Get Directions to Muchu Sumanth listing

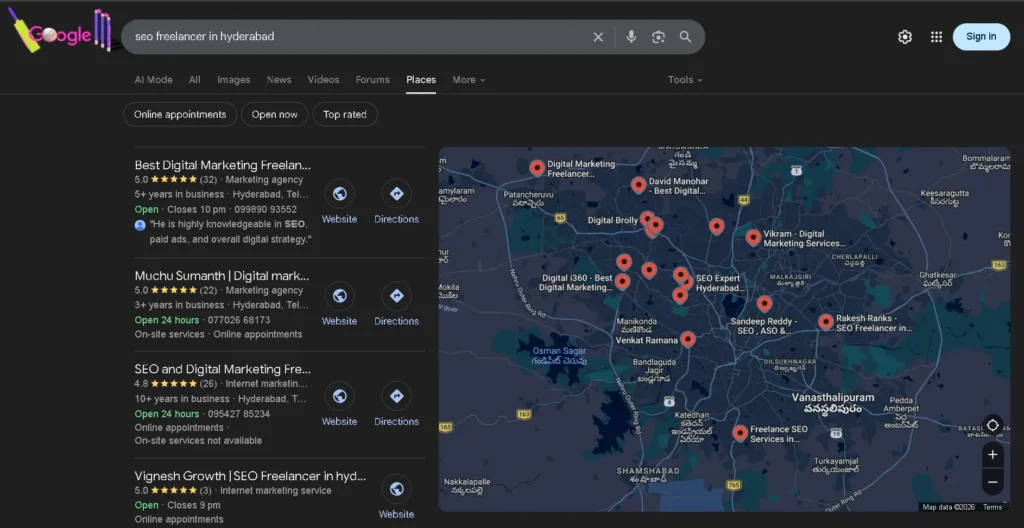(396, 305)
